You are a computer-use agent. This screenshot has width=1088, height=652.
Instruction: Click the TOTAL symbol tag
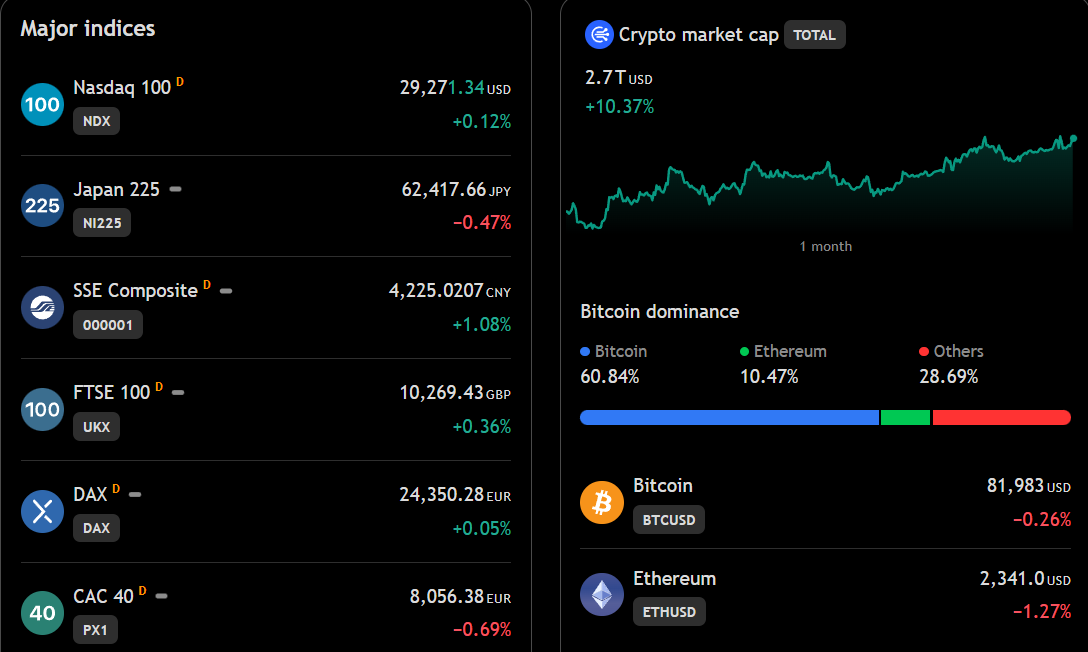tap(815, 35)
